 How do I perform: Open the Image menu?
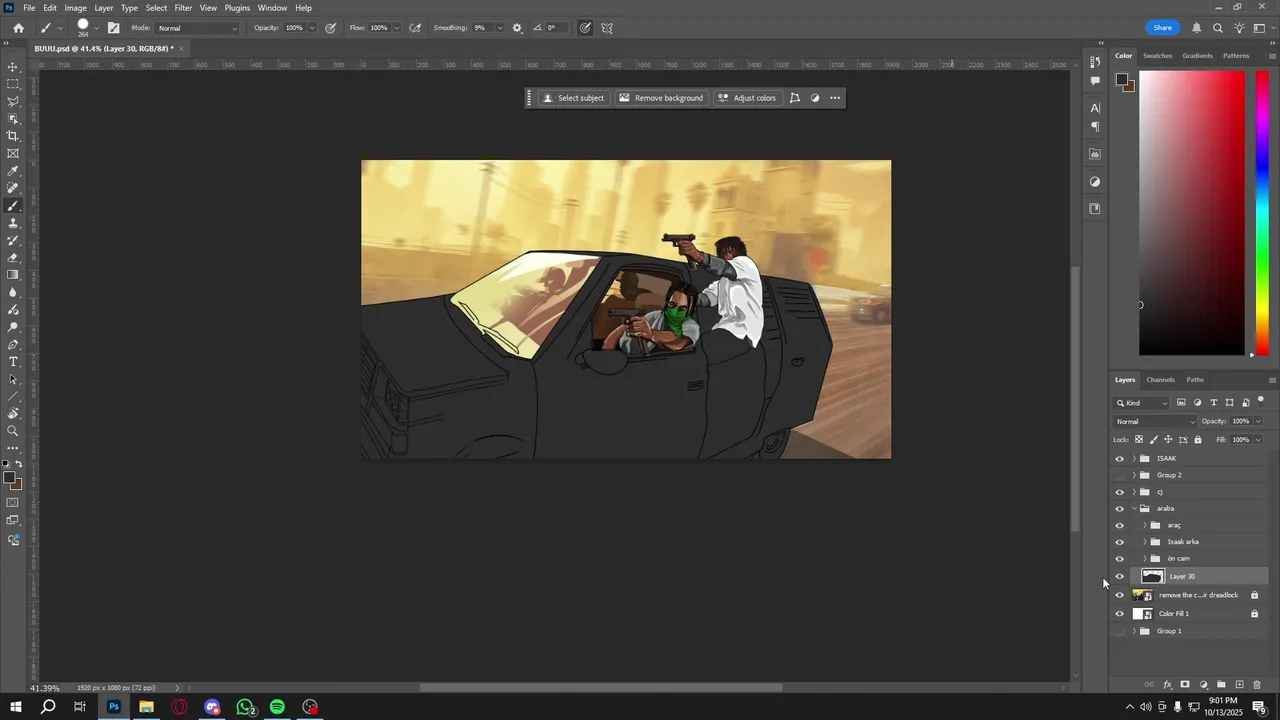click(76, 8)
